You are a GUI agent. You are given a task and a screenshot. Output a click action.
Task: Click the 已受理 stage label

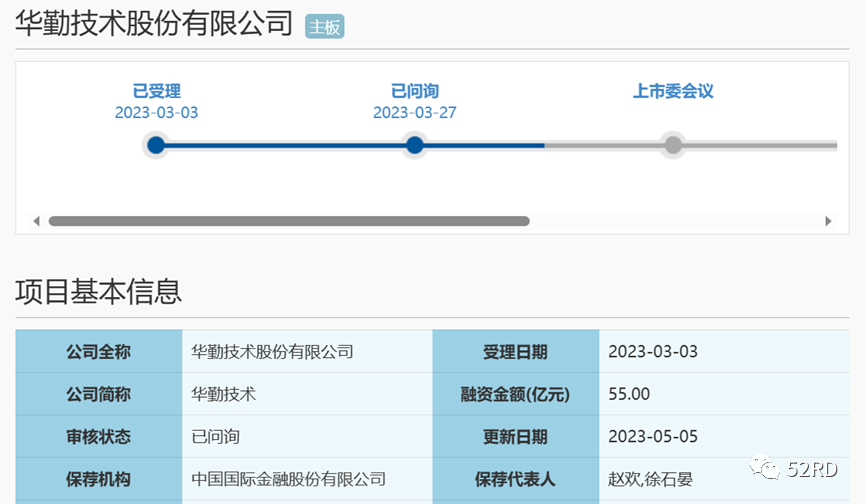click(157, 91)
